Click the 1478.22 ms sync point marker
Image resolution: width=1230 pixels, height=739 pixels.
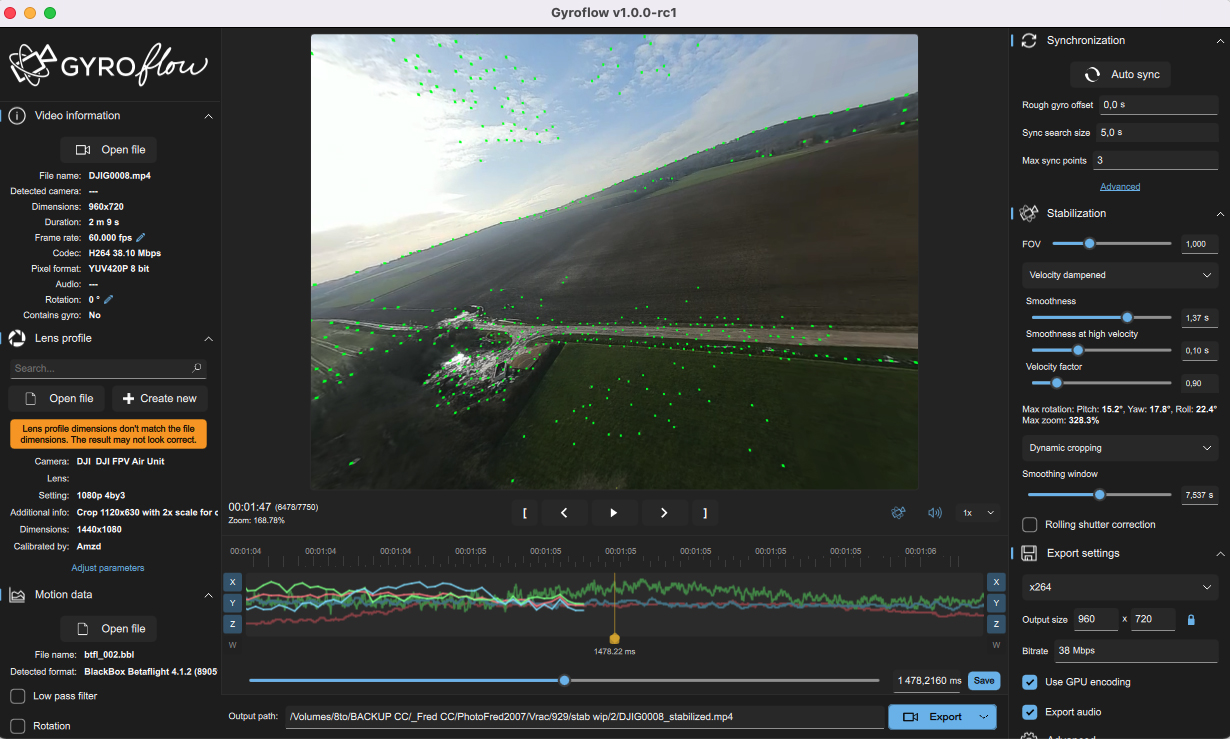coord(614,638)
